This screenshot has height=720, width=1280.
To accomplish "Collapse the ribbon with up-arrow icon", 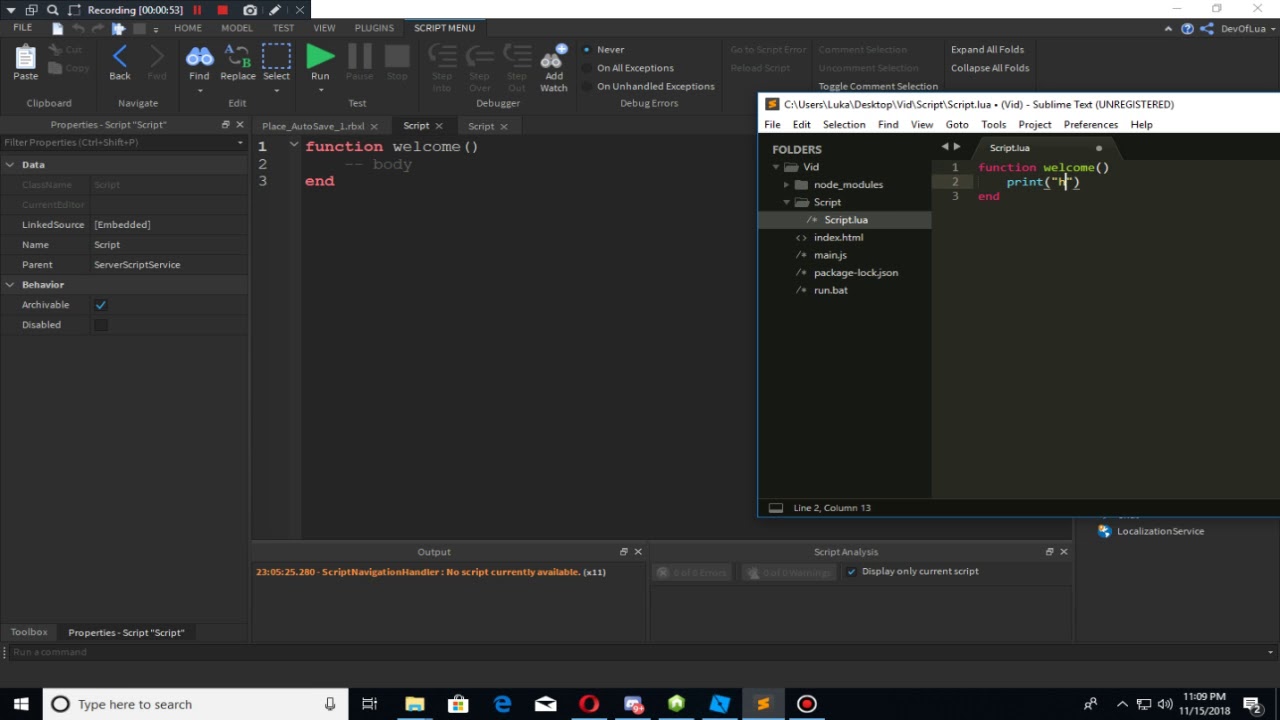I will [1169, 29].
